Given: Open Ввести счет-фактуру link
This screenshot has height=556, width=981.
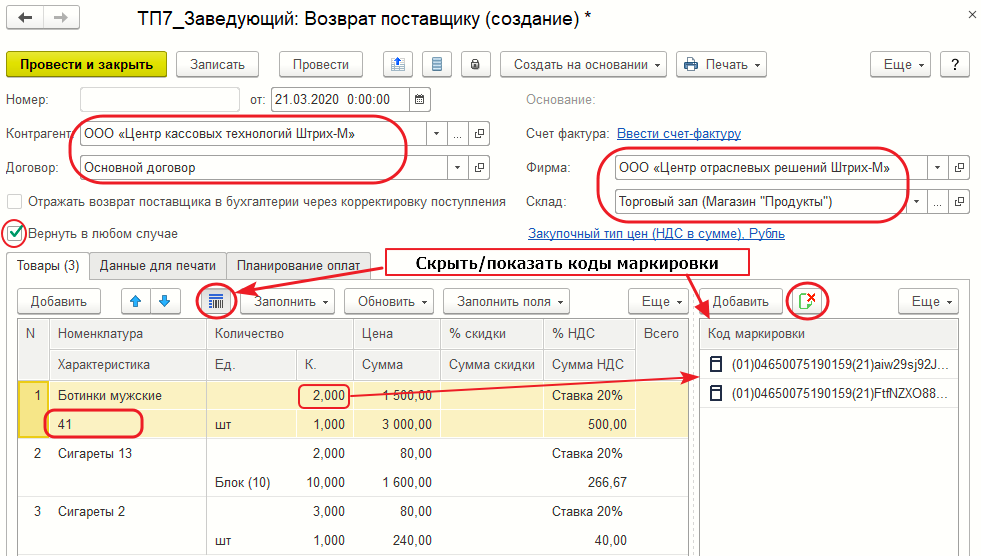Looking at the screenshot, I should 679,133.
